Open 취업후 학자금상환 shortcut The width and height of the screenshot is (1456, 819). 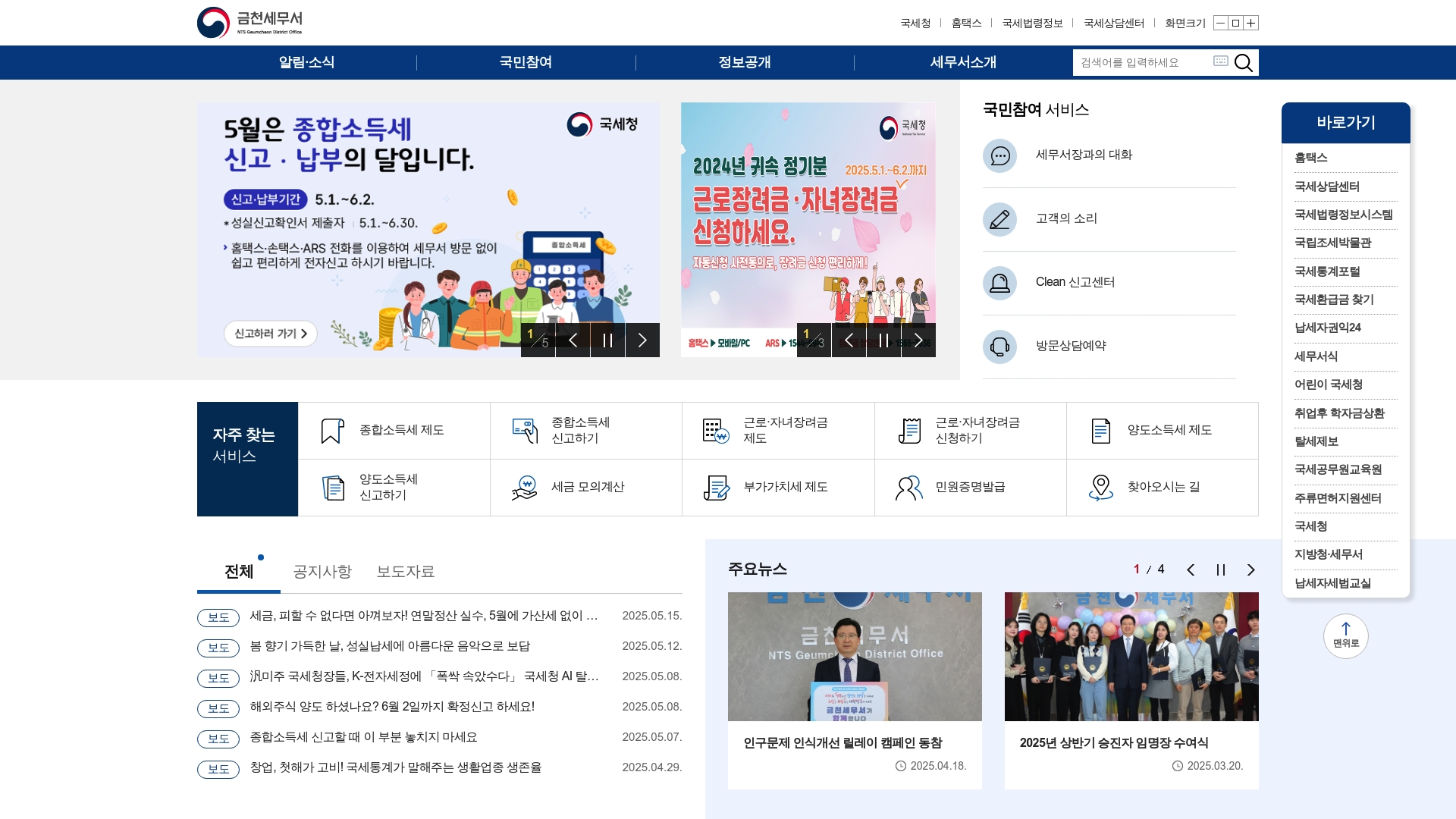click(1339, 413)
